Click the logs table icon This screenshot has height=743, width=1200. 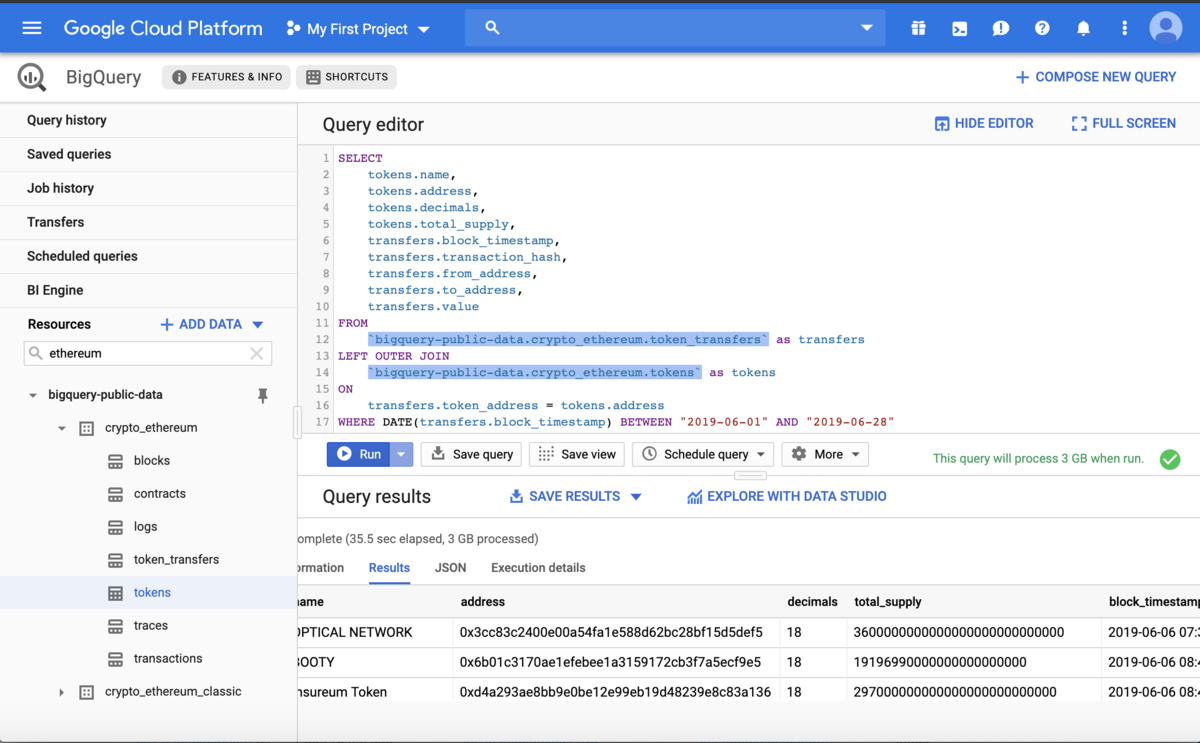[115, 527]
